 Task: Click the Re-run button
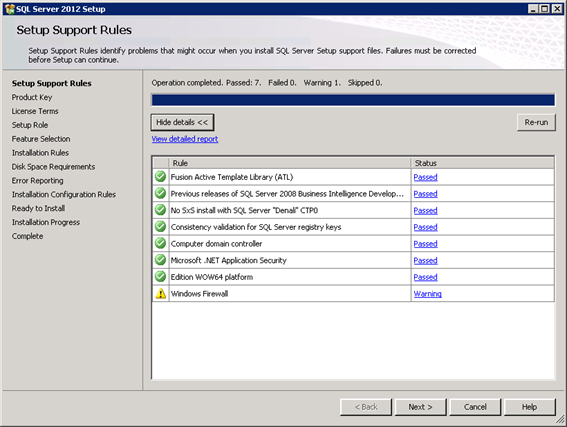tap(536, 122)
